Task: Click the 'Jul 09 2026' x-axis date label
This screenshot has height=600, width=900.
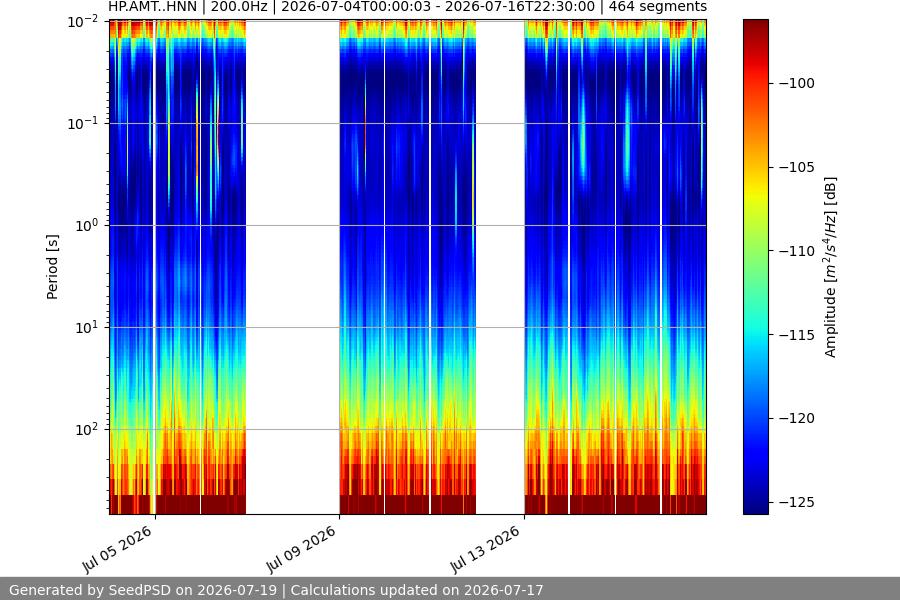Action: coord(301,549)
